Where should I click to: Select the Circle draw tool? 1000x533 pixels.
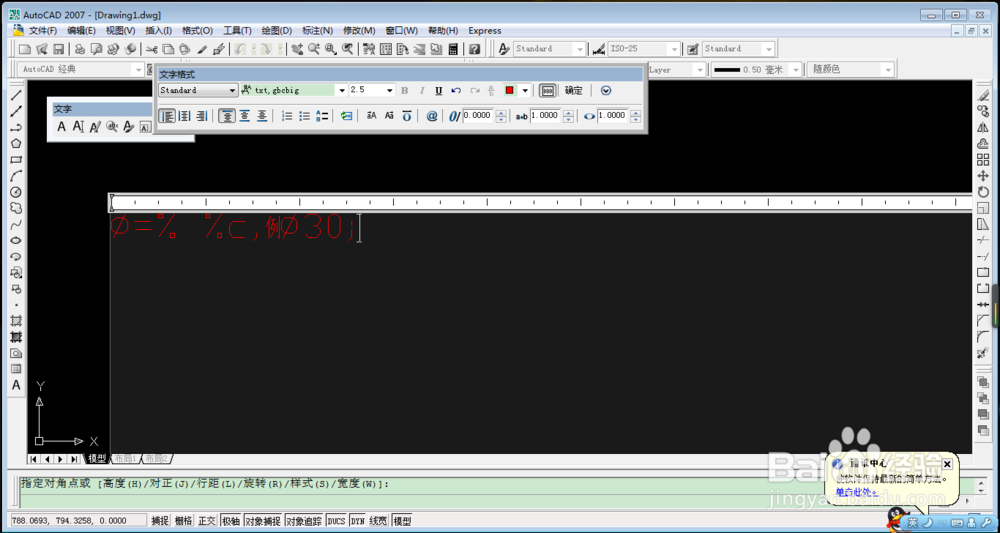tap(17, 192)
